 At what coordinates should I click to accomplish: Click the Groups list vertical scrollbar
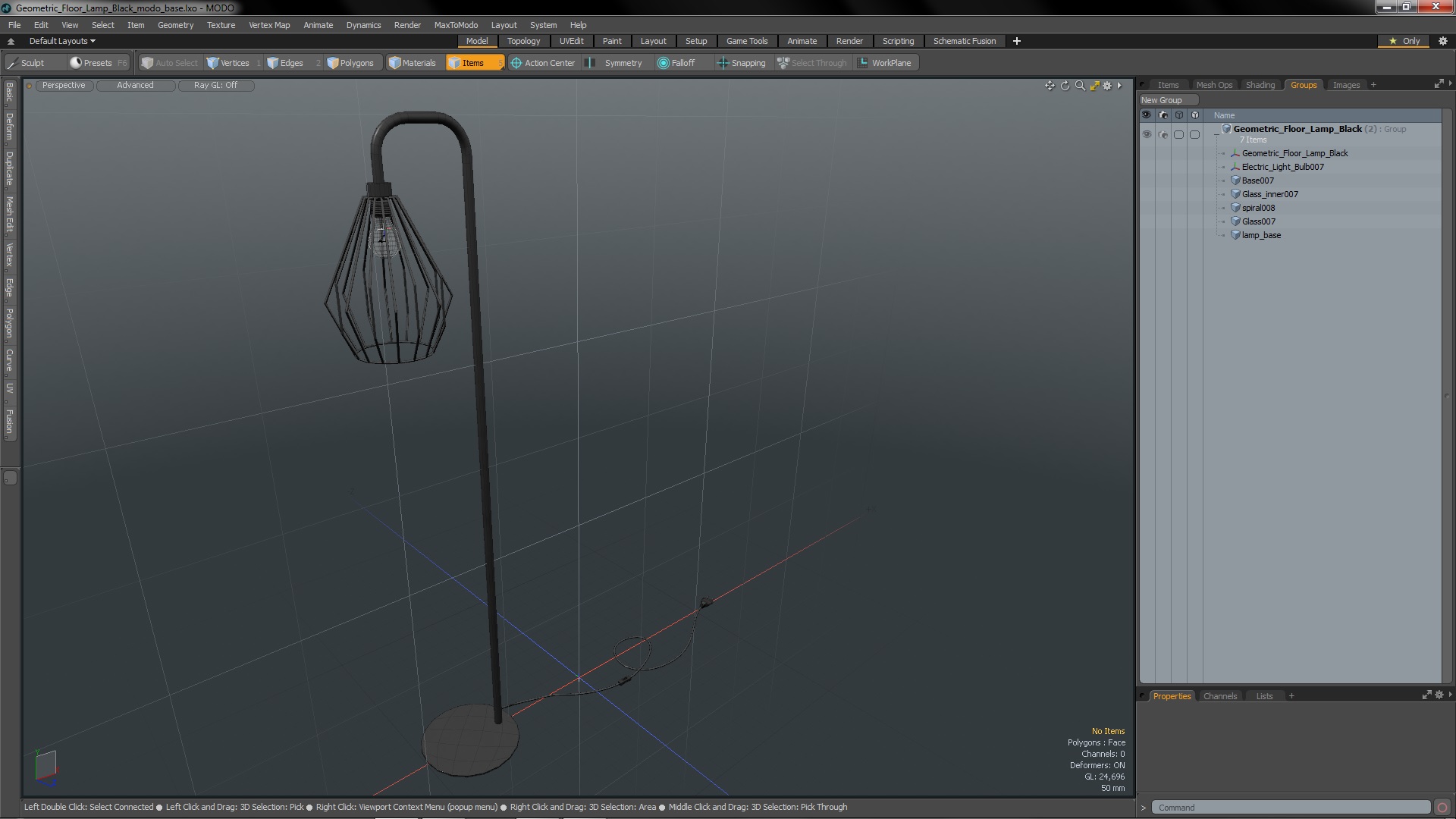(x=1446, y=396)
